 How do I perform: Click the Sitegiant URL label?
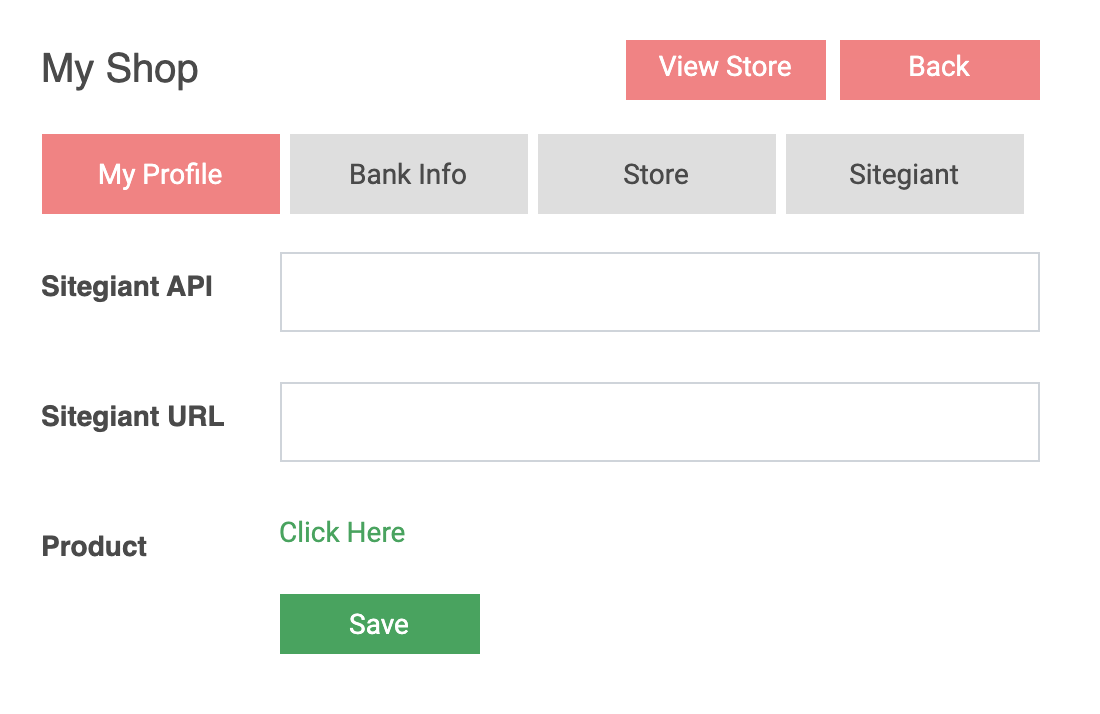133,417
